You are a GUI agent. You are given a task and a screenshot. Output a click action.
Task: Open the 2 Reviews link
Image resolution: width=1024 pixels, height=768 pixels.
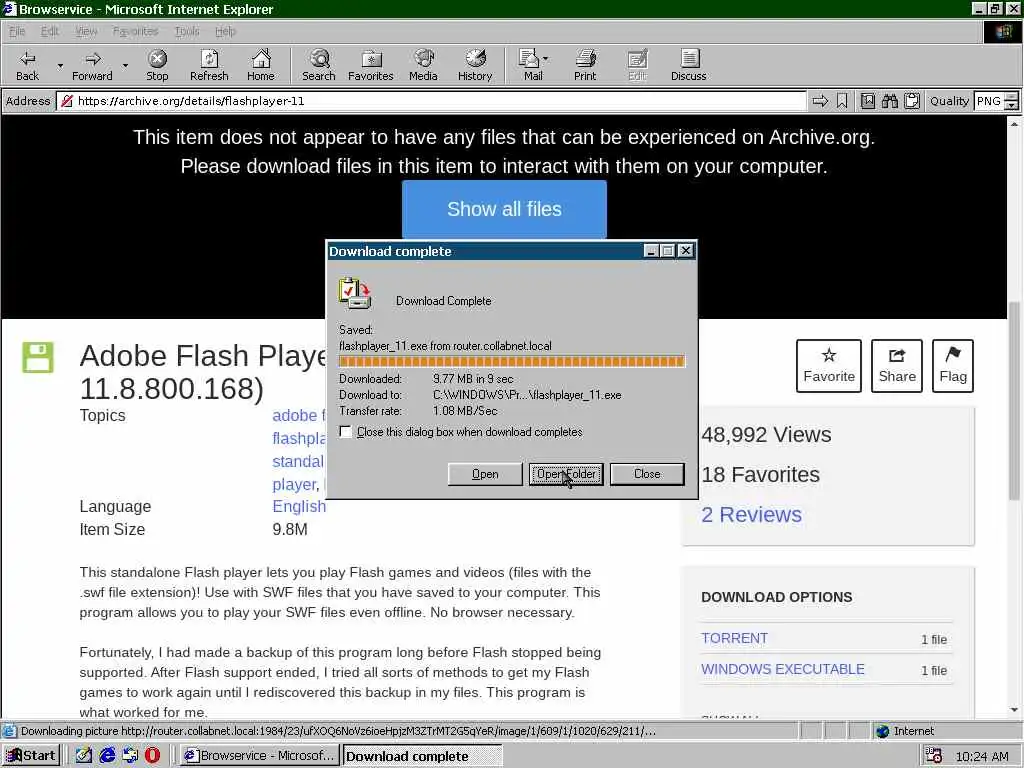(x=751, y=515)
